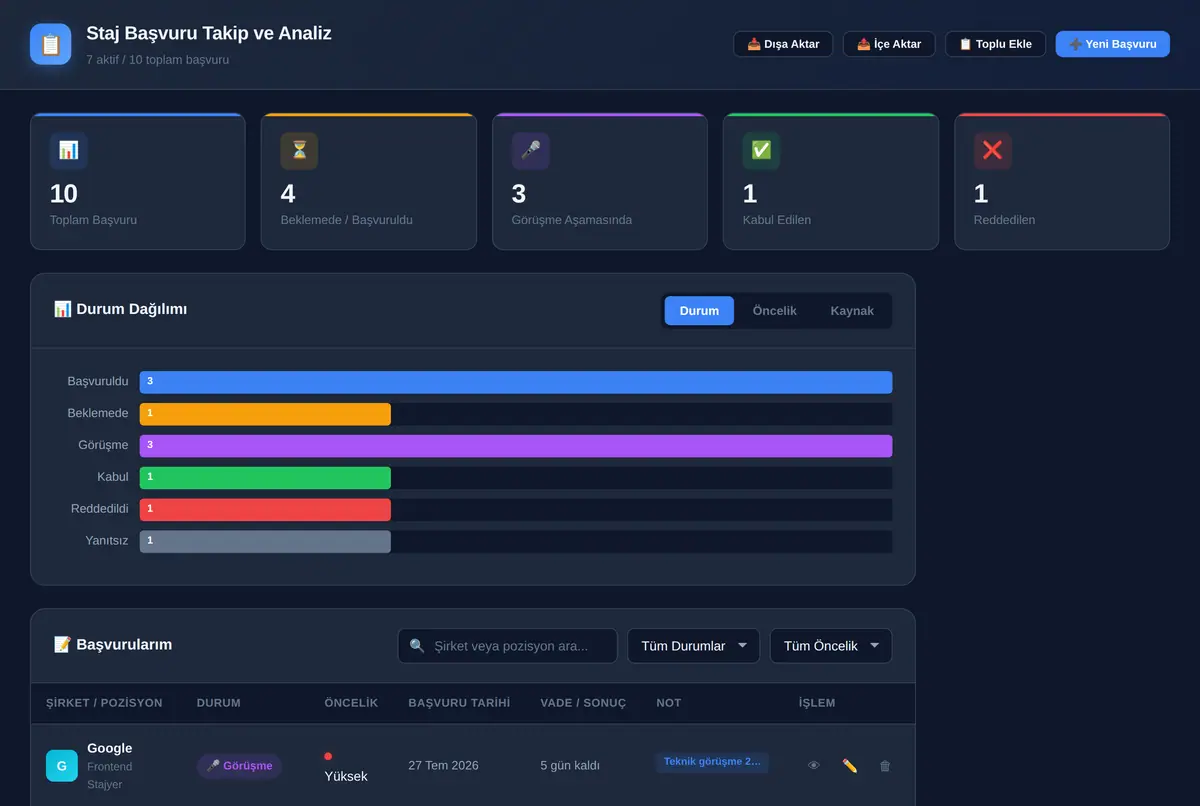1200x806 pixels.
Task: Click the ÖNCELİK column header
Action: [351, 703]
